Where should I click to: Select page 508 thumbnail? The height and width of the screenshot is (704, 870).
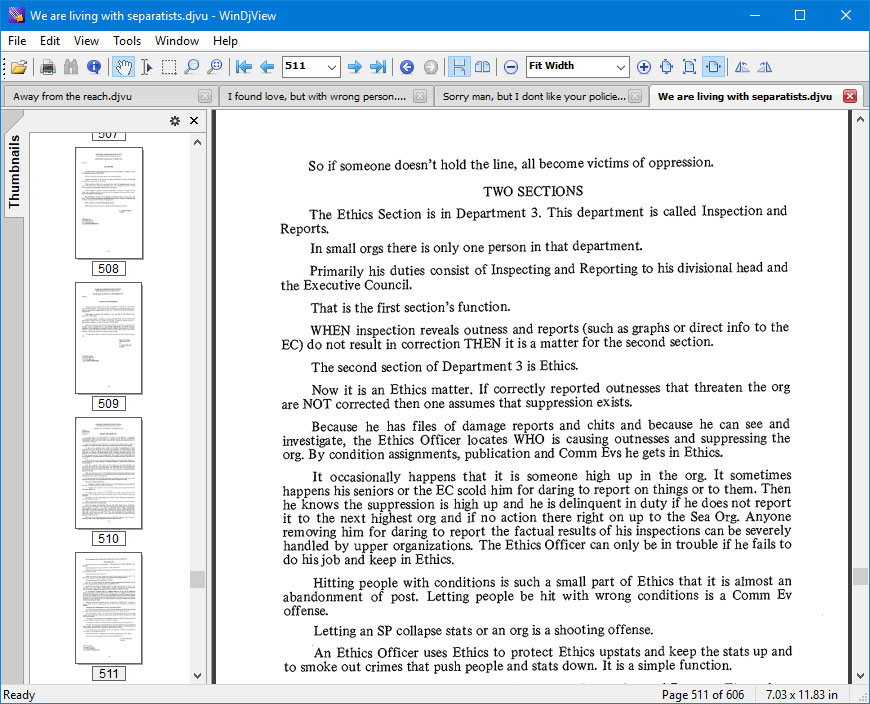(109, 203)
